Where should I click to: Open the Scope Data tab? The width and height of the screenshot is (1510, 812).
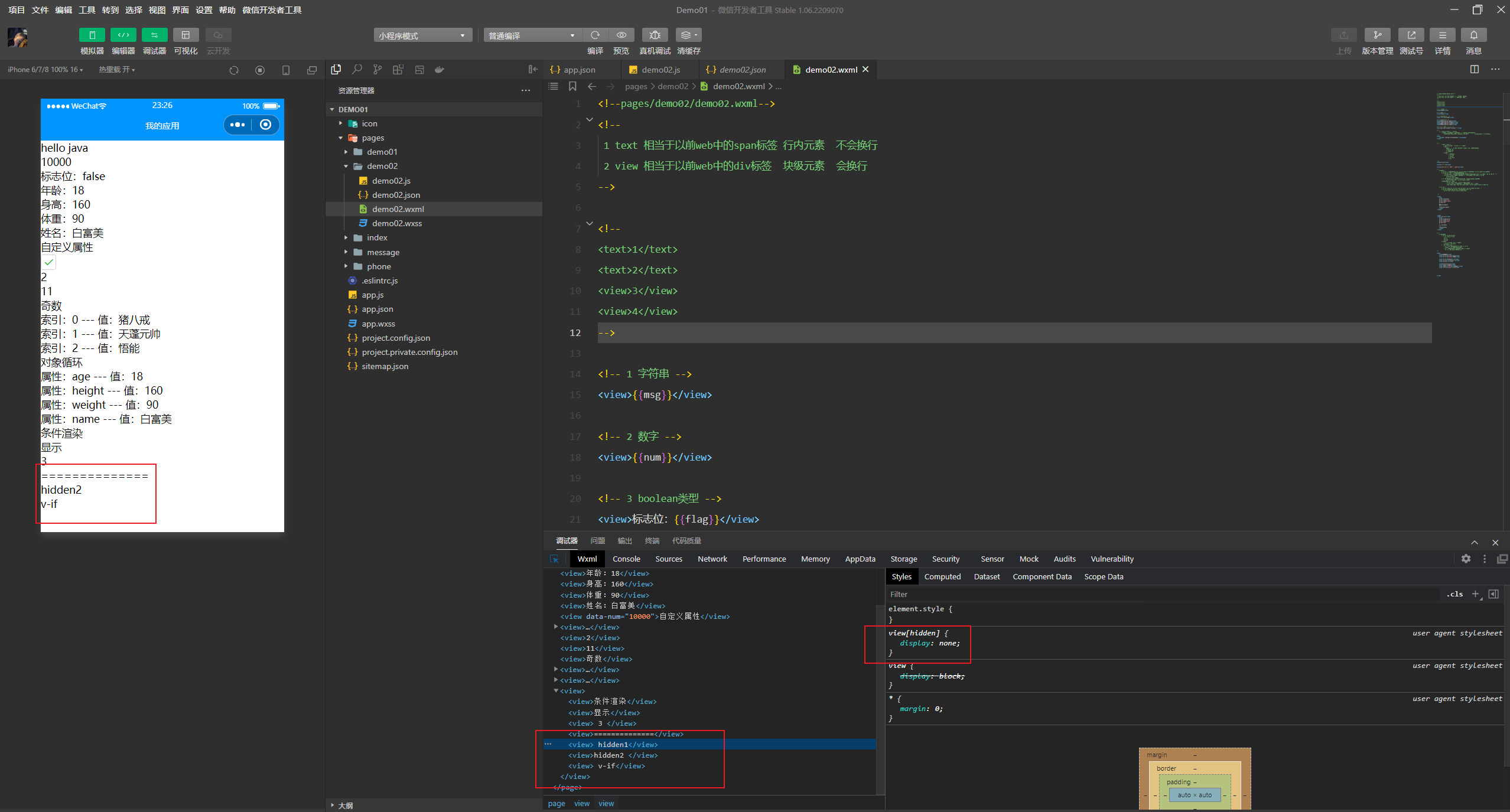pyautogui.click(x=1104, y=576)
